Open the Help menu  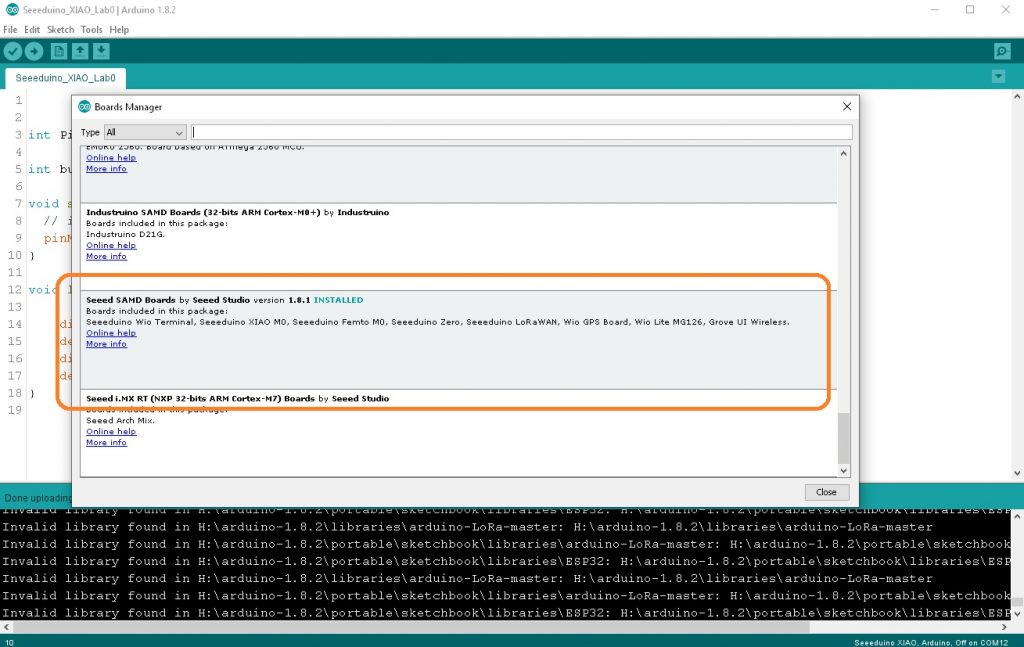pyautogui.click(x=119, y=29)
